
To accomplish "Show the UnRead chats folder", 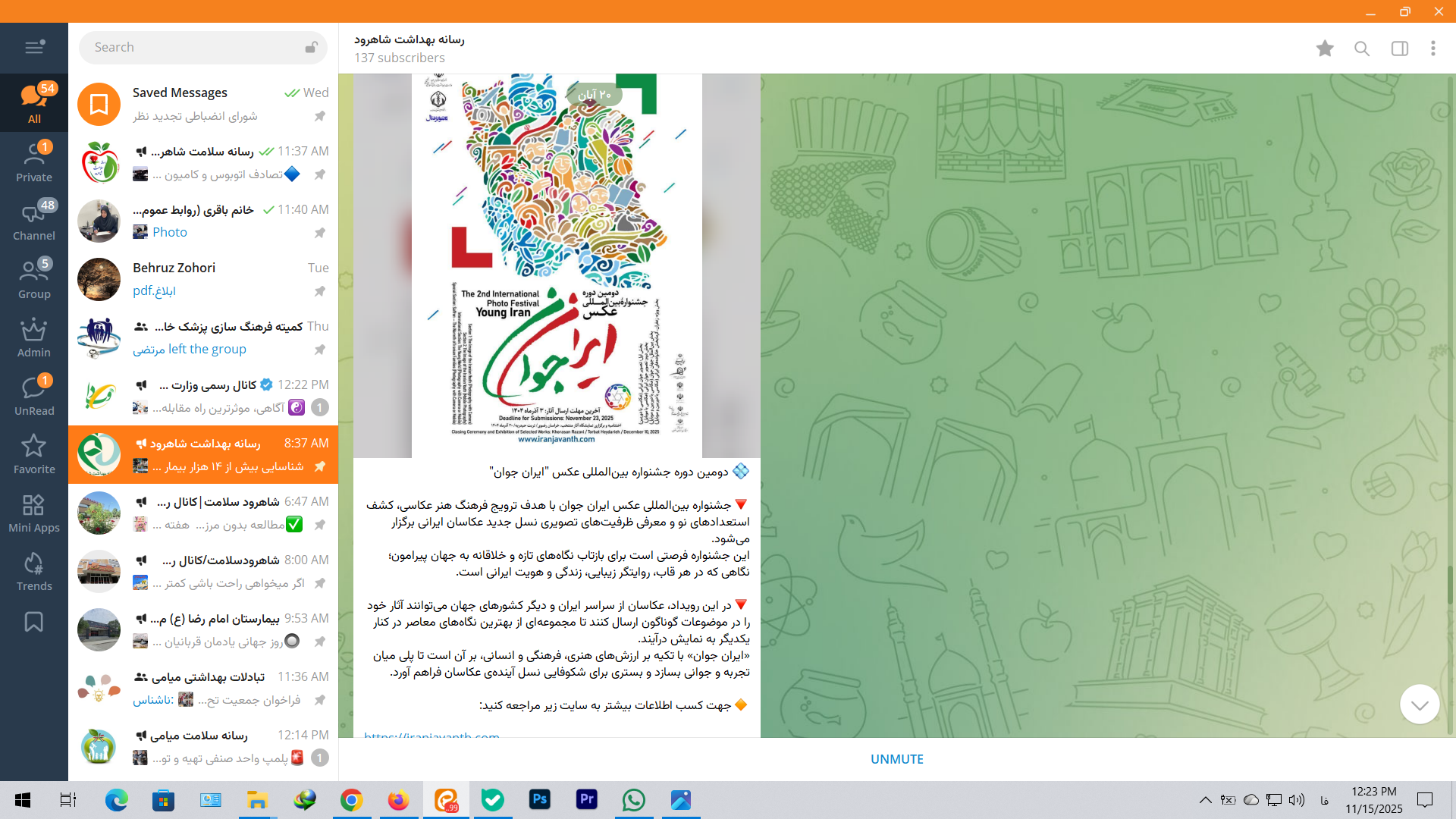I will [34, 397].
